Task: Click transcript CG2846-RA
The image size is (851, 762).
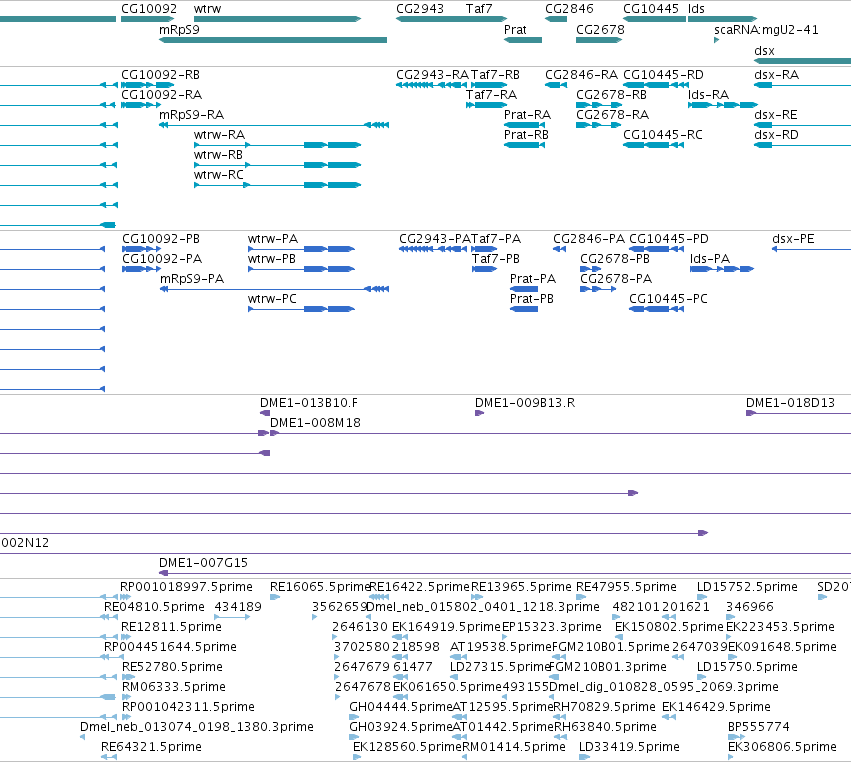Action: pos(556,85)
